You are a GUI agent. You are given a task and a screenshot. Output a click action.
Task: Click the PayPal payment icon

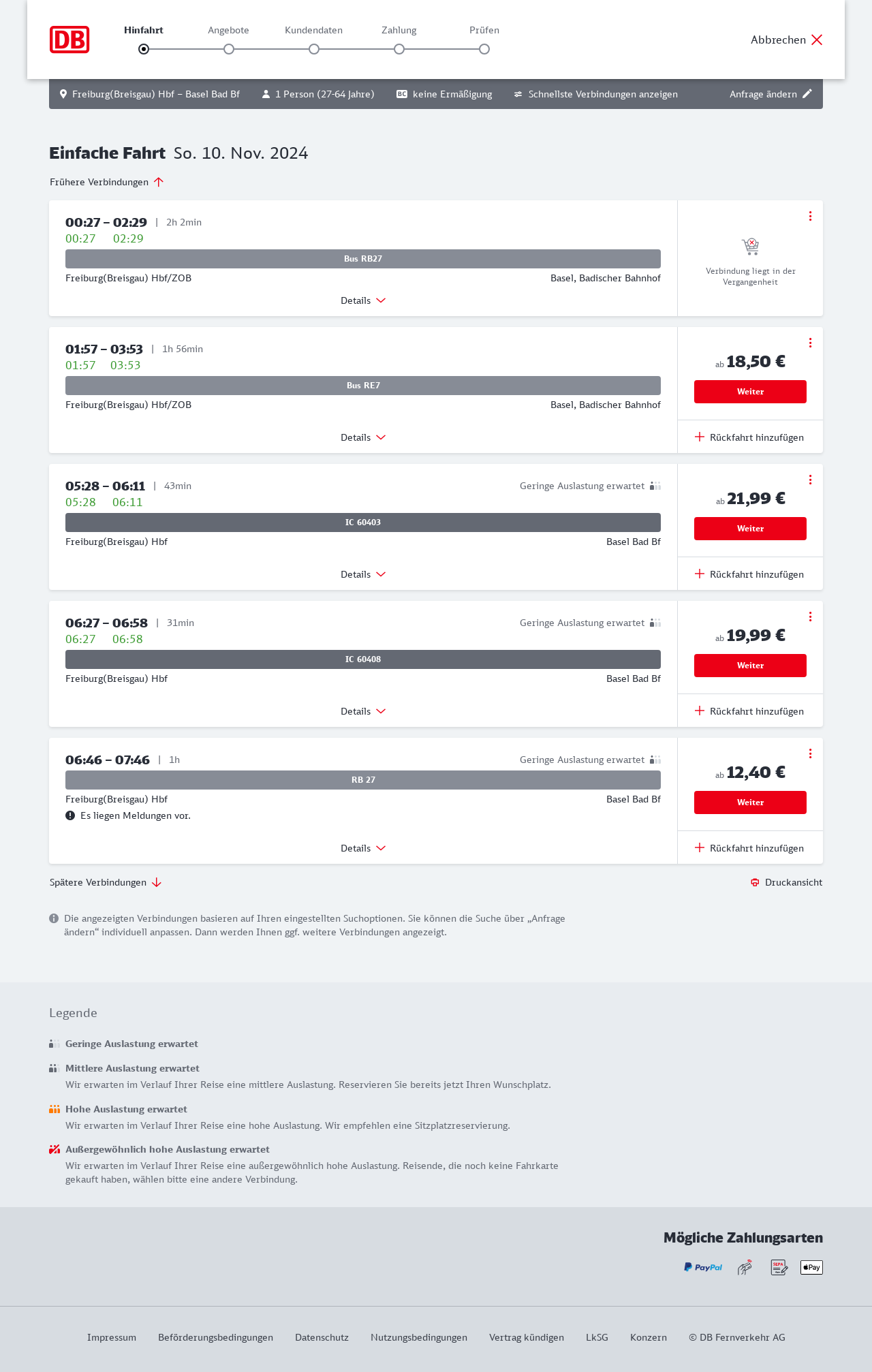[x=703, y=1267]
